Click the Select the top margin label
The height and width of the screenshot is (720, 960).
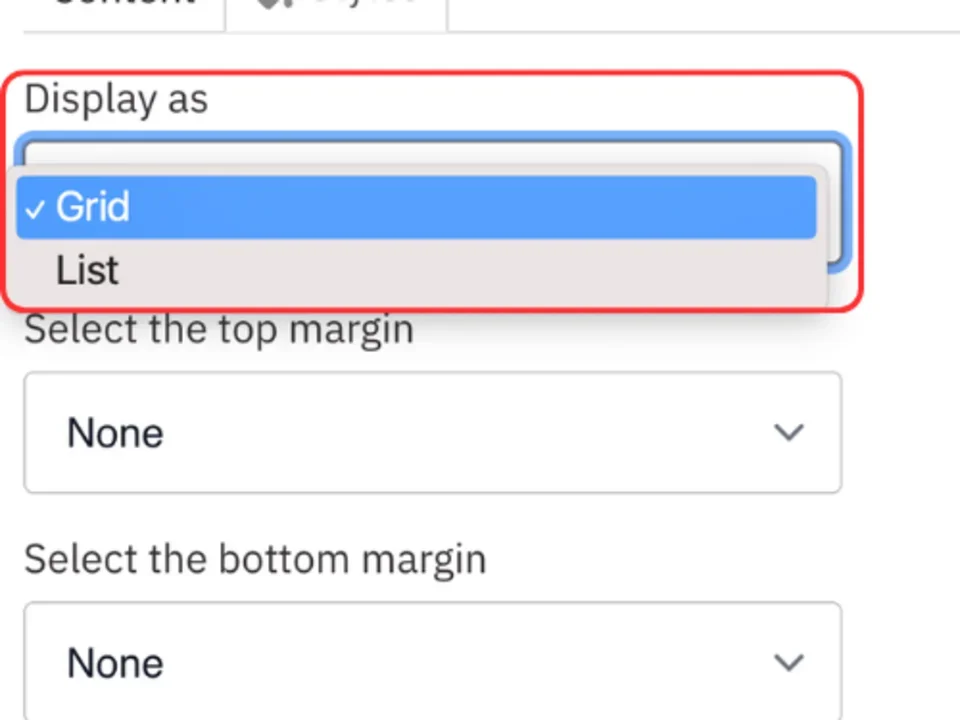coord(218,328)
